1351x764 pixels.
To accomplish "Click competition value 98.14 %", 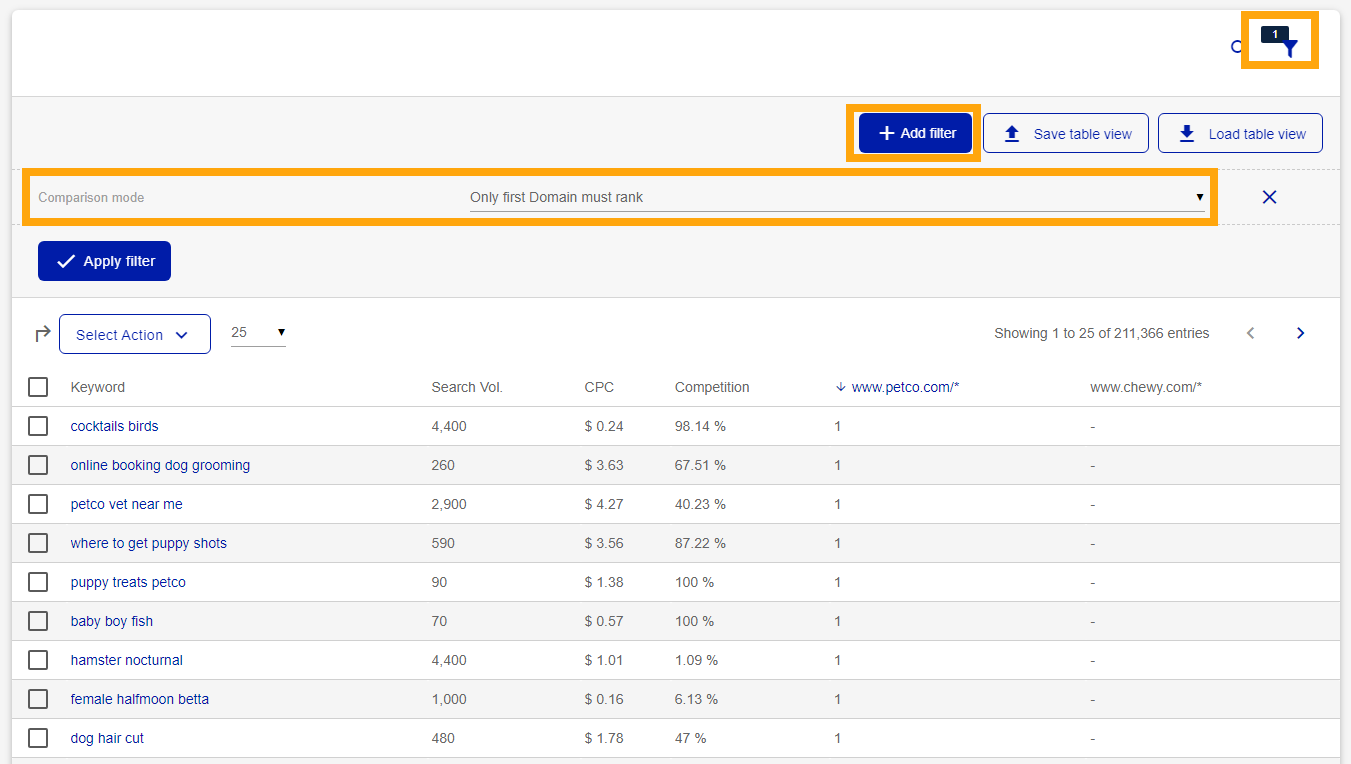I will point(700,426).
